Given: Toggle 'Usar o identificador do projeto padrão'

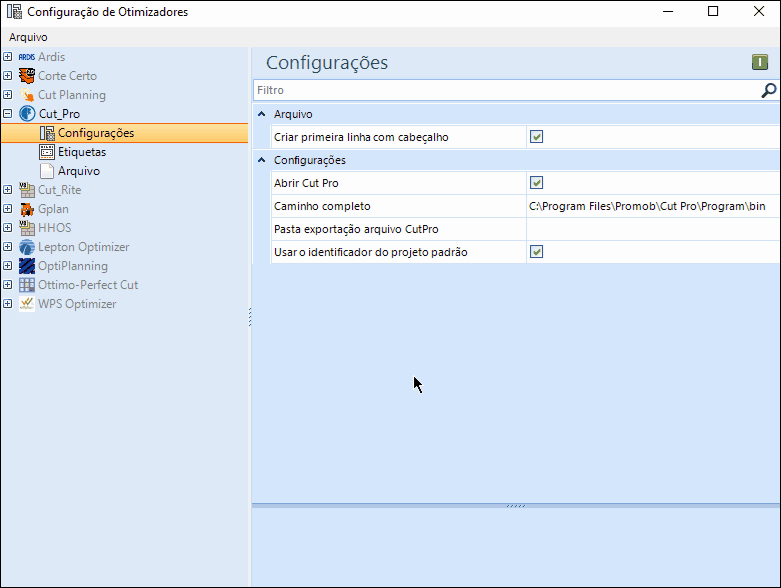Looking at the screenshot, I should tap(536, 252).
